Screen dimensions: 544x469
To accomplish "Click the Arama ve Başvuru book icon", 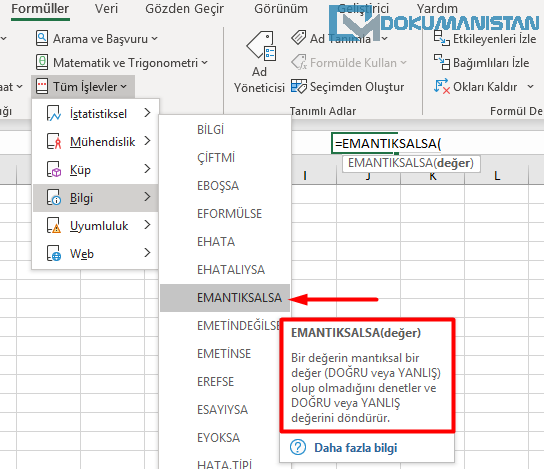I will (x=42, y=38).
